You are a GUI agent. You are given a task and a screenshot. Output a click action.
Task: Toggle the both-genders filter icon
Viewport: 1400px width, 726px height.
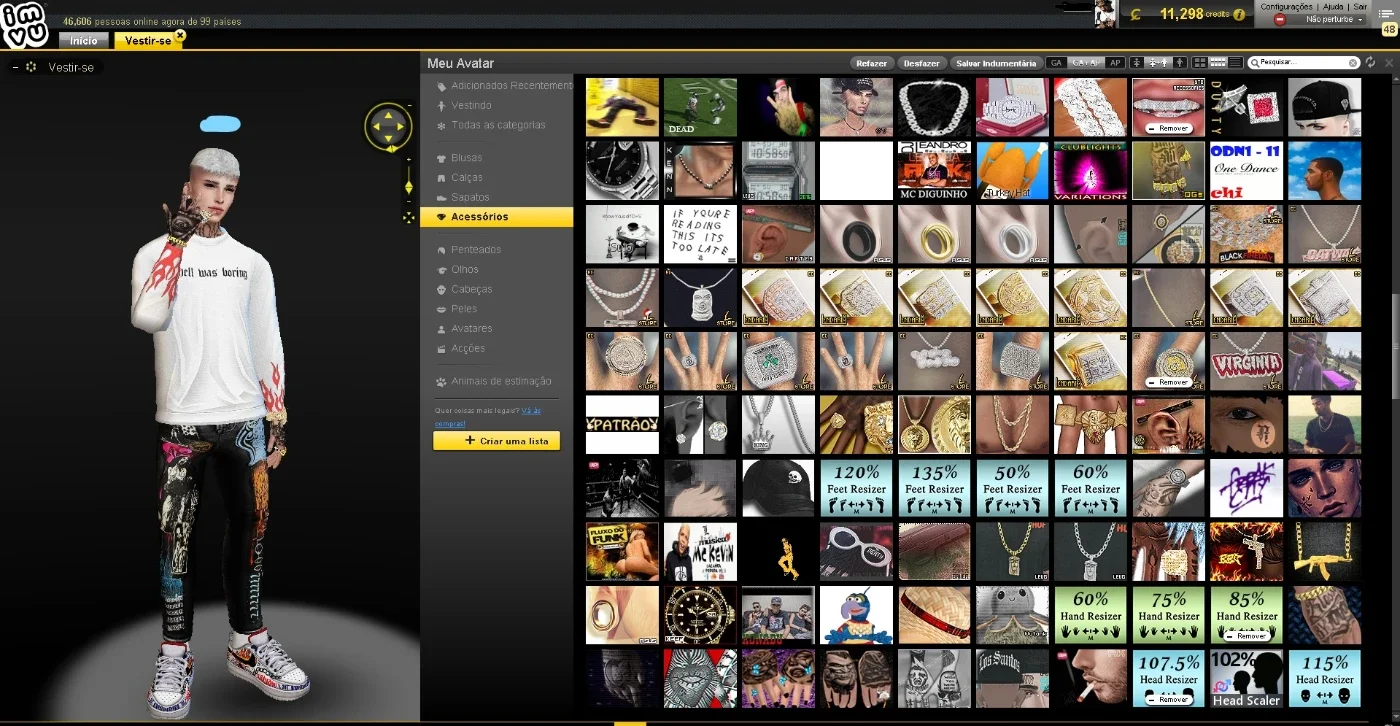pos(1158,63)
